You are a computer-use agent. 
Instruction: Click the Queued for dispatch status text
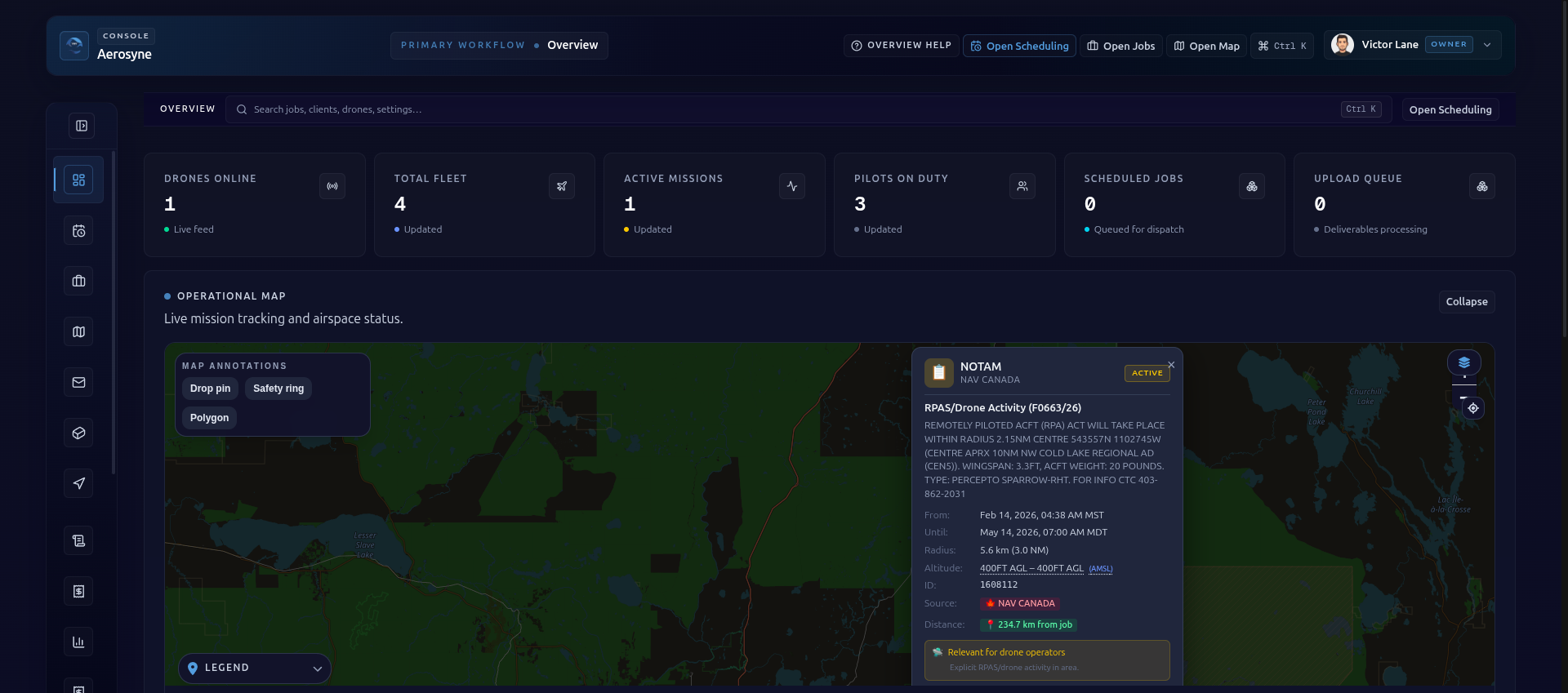1138,230
